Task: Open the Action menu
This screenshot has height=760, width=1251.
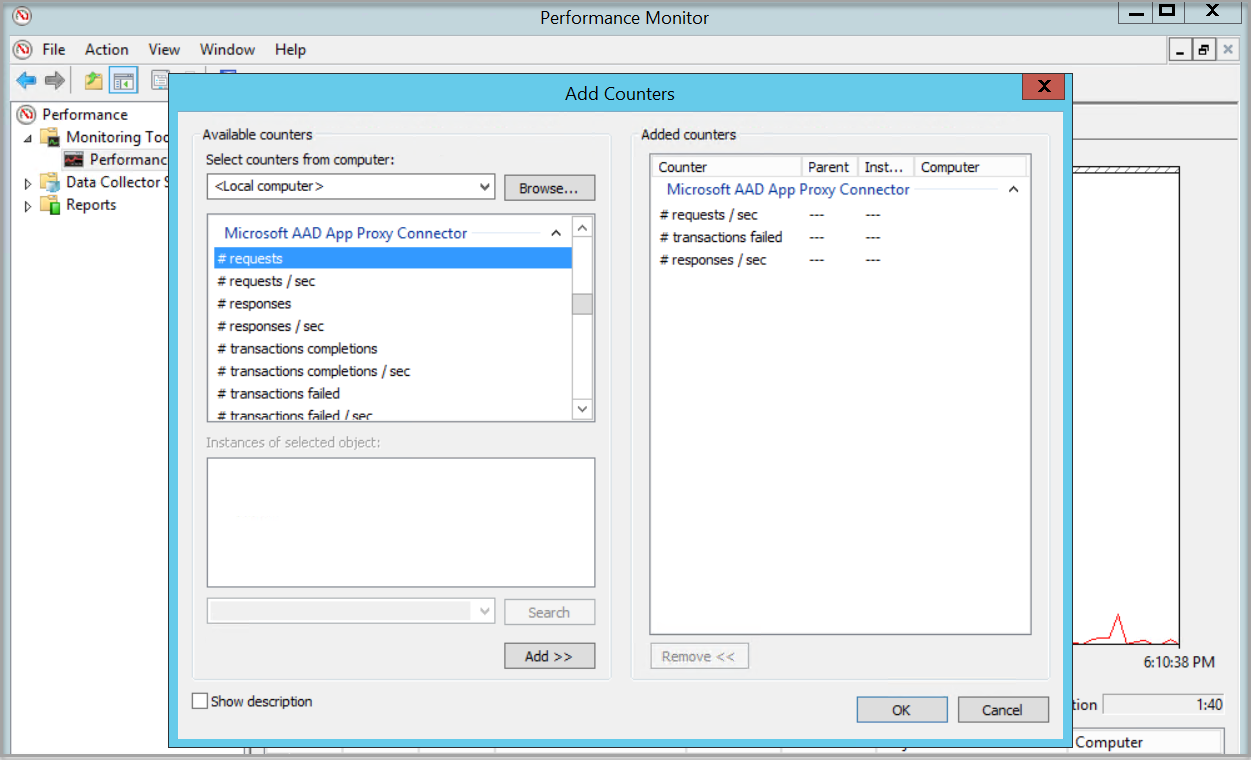Action: 107,49
